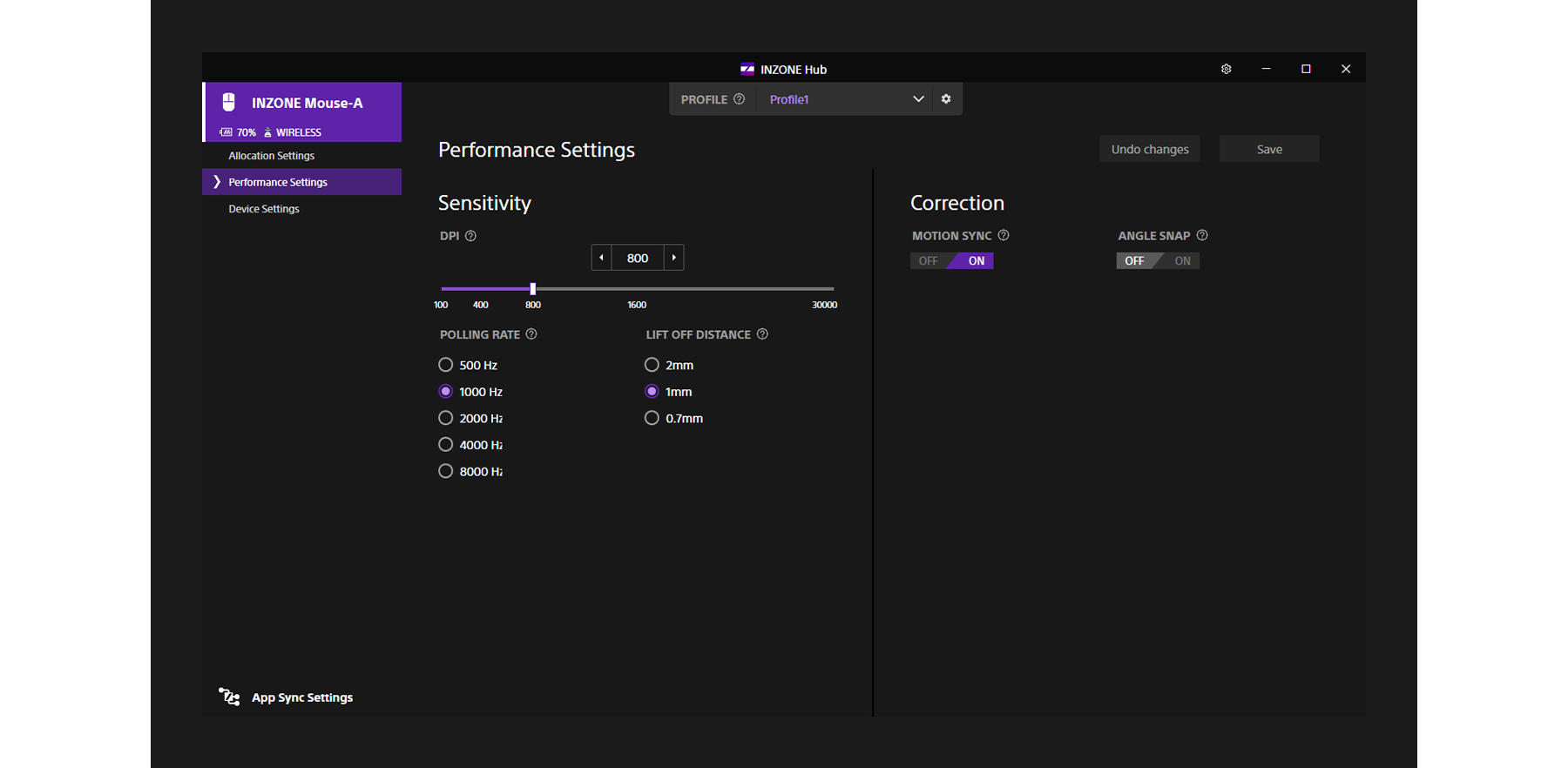The image size is (1568, 768).
Task: Minimize the INZONE Hub window
Action: pyautogui.click(x=1267, y=69)
